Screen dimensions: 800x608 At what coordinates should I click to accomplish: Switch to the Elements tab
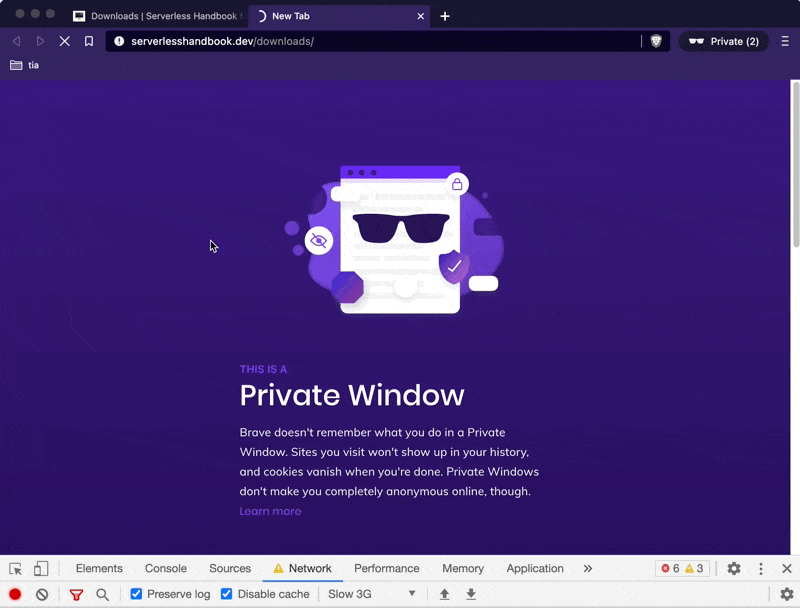point(99,569)
